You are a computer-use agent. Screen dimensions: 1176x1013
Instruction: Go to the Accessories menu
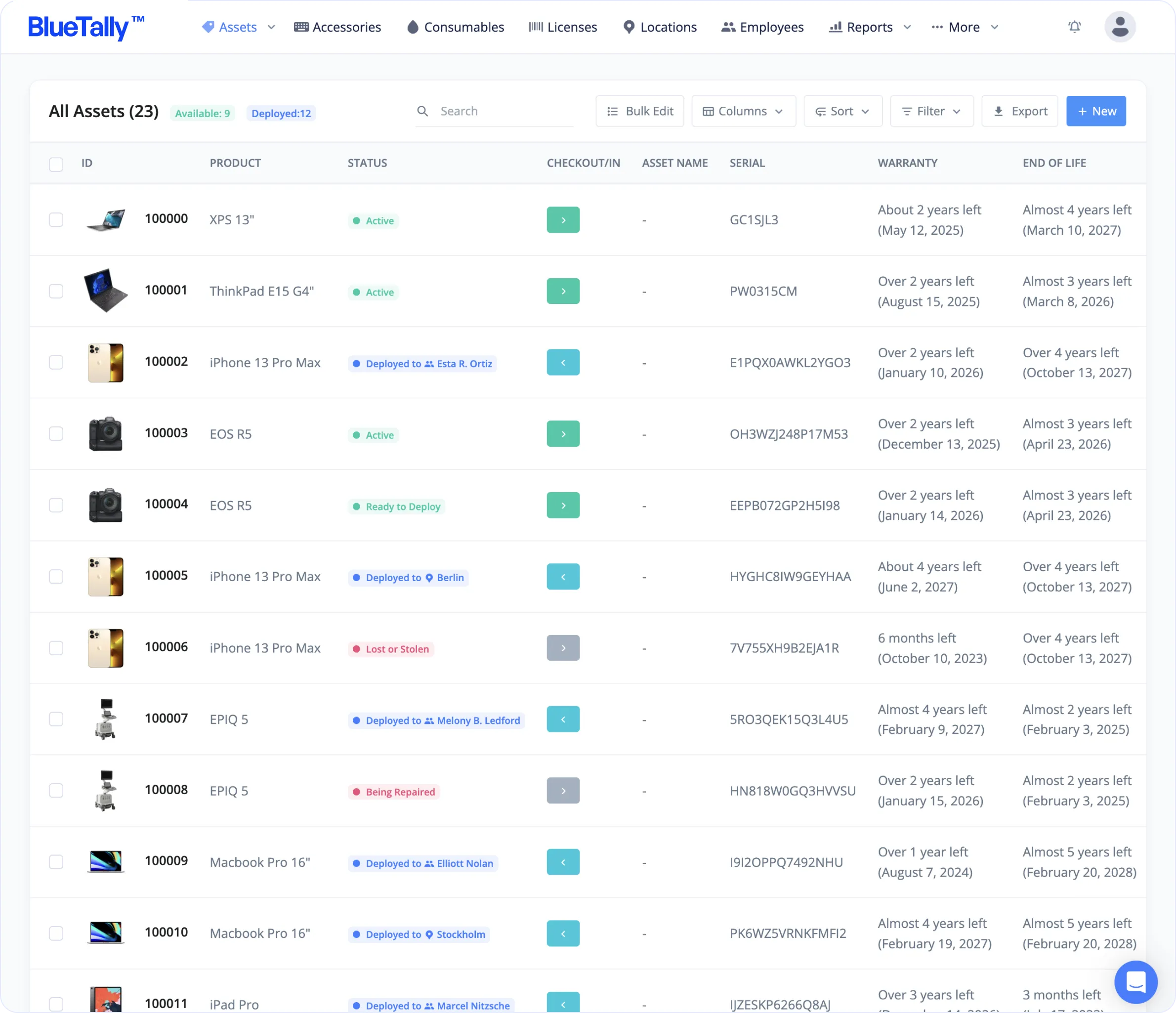click(337, 27)
